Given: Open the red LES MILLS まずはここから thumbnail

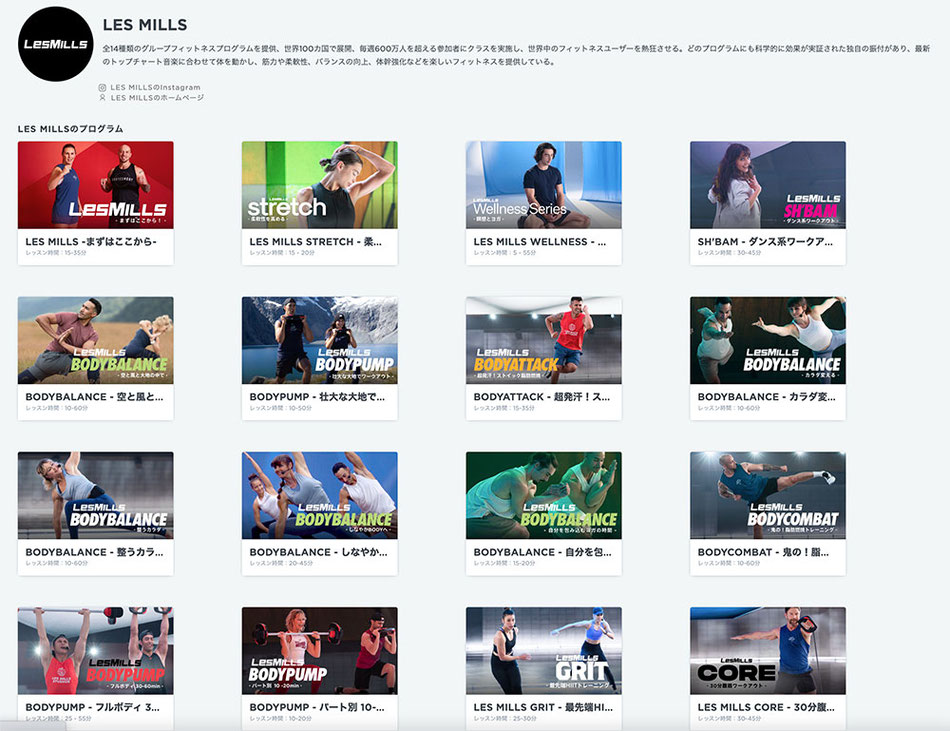Looking at the screenshot, I should (x=96, y=185).
